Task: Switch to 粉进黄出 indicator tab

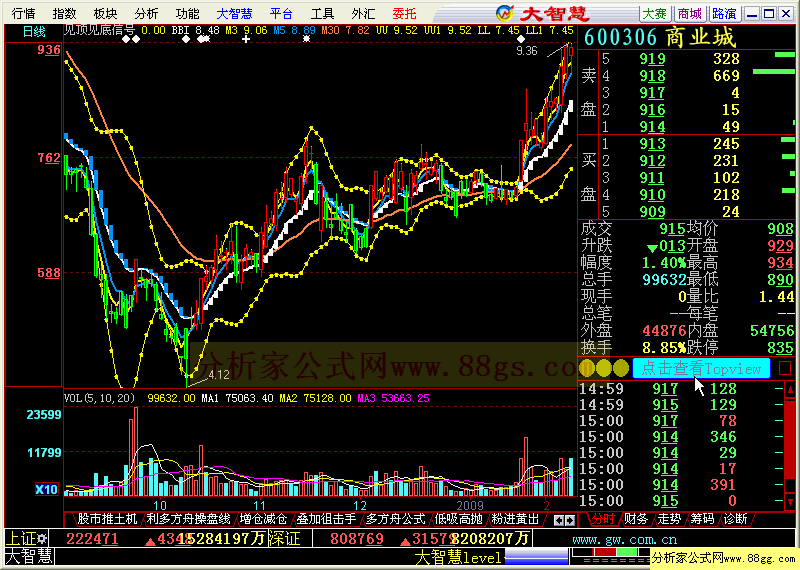Action: pos(515,519)
